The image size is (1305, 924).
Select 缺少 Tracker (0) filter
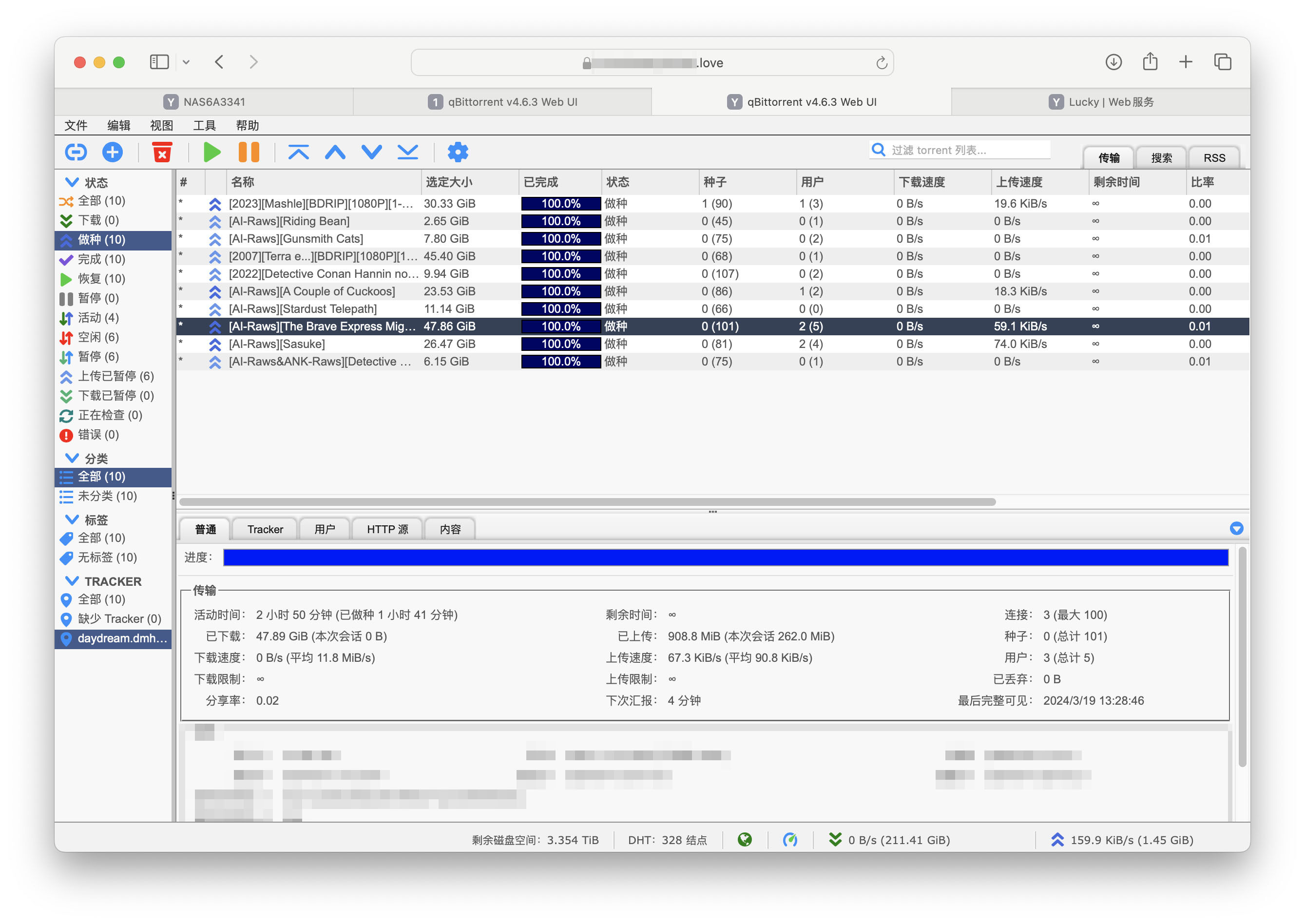point(113,619)
